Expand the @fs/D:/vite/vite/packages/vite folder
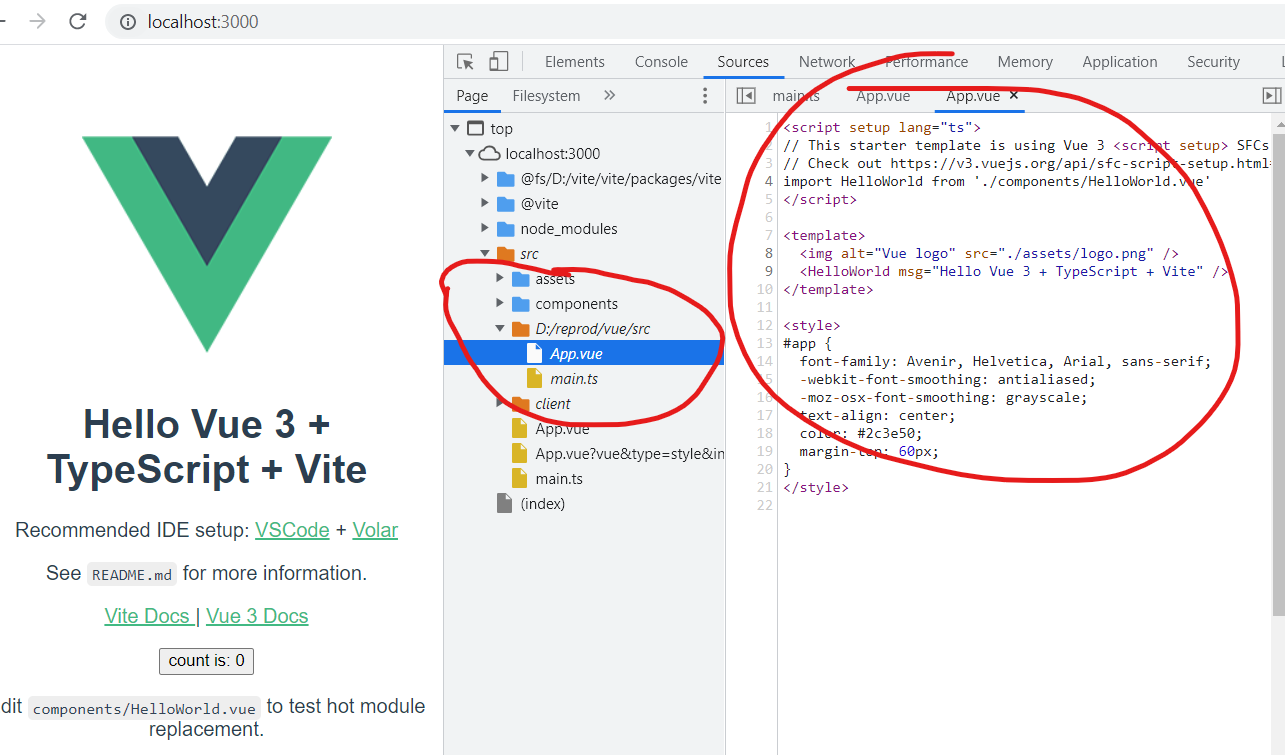This screenshot has height=755, width=1285. (x=485, y=179)
